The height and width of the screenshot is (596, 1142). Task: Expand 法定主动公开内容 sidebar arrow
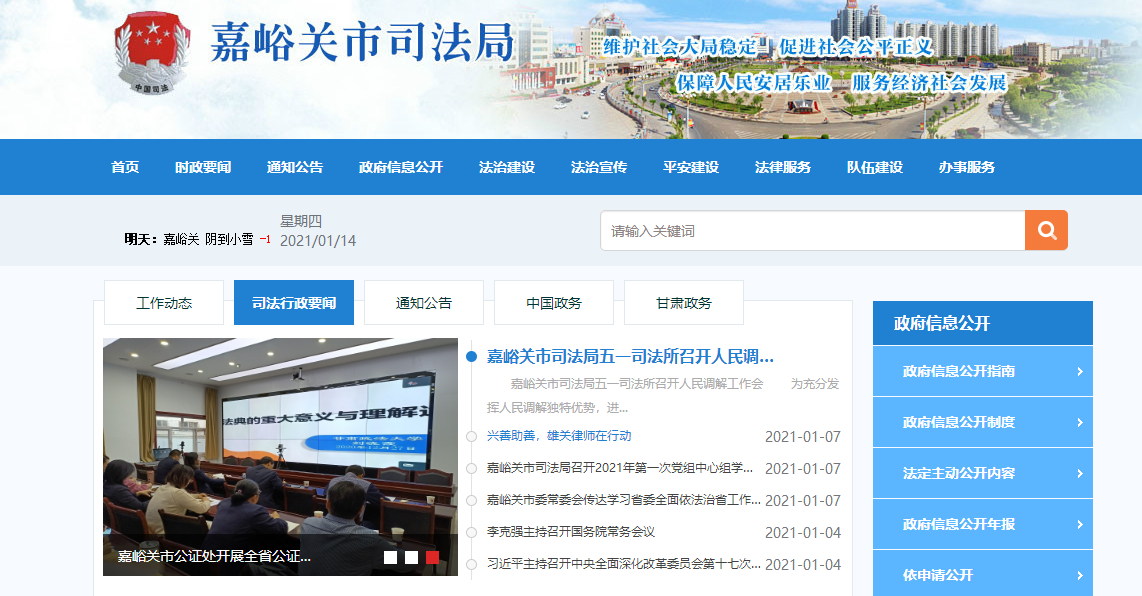click(x=1080, y=474)
